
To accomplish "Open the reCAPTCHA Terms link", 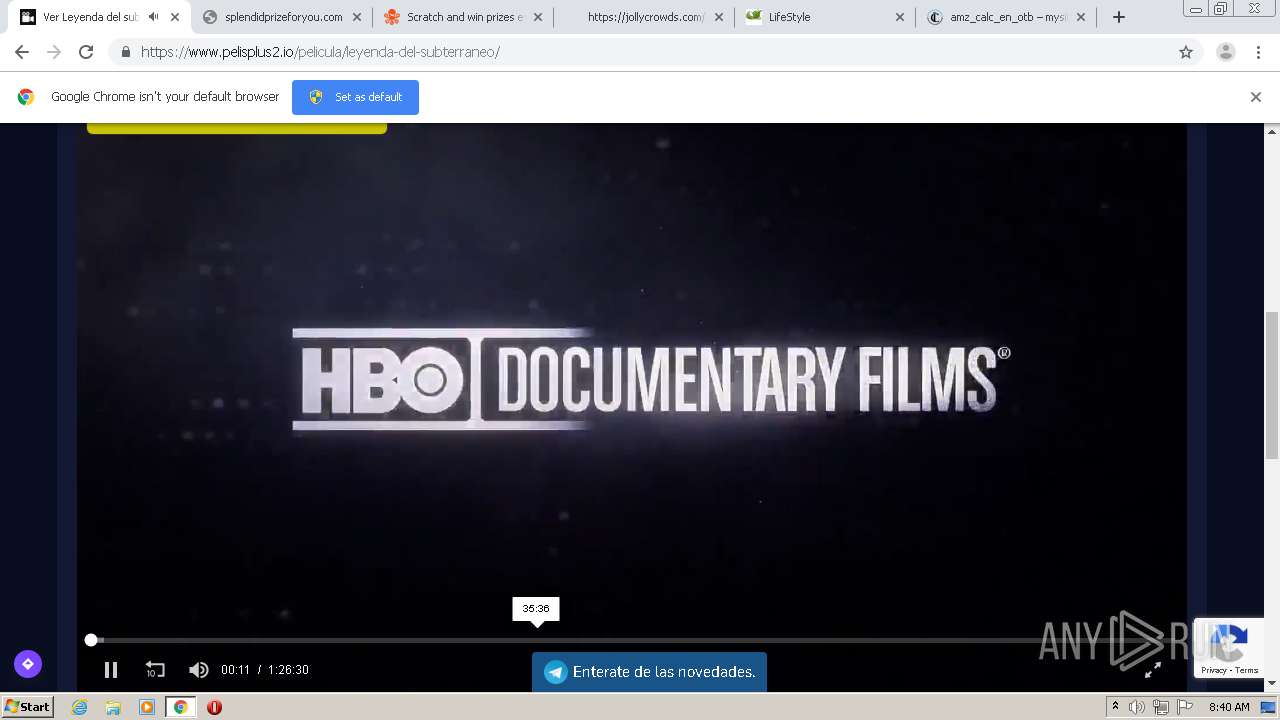I will click(1247, 670).
